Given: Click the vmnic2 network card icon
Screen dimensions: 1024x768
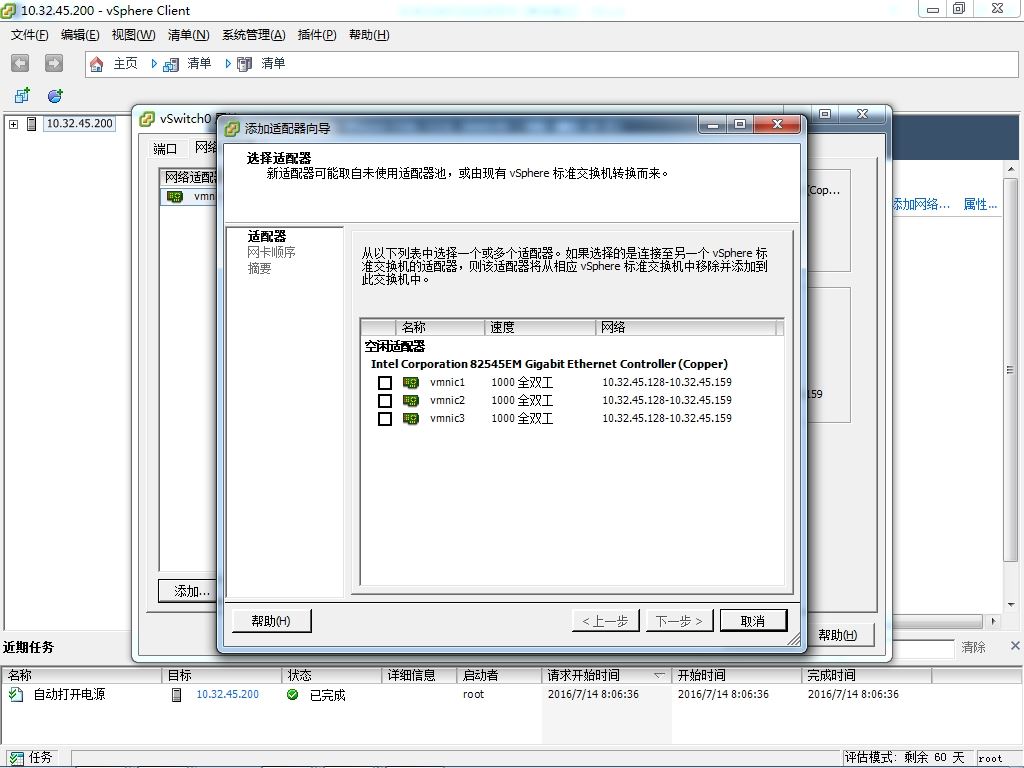Looking at the screenshot, I should [x=411, y=400].
